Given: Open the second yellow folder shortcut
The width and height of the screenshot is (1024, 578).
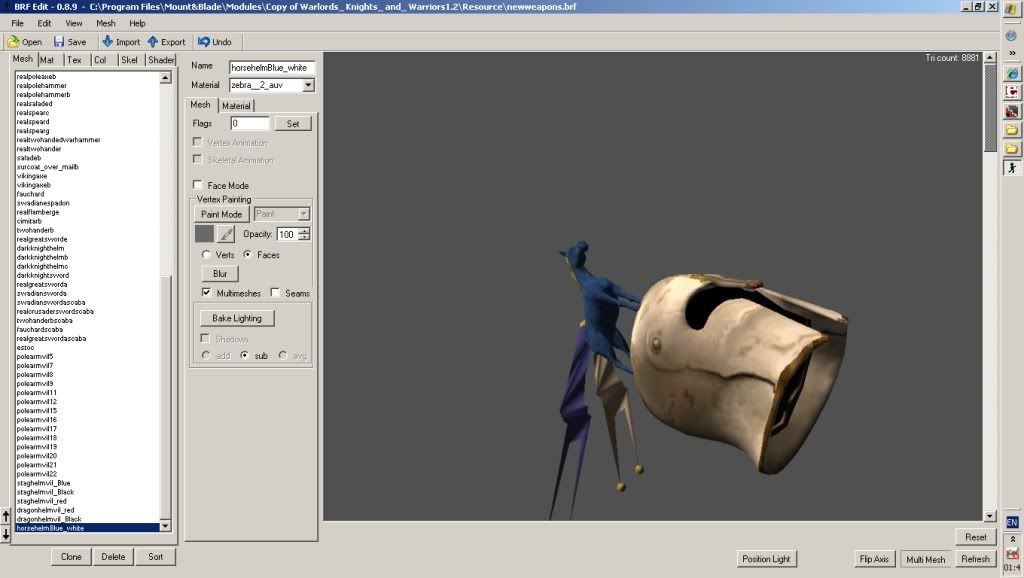Looking at the screenshot, I should tap(1012, 149).
